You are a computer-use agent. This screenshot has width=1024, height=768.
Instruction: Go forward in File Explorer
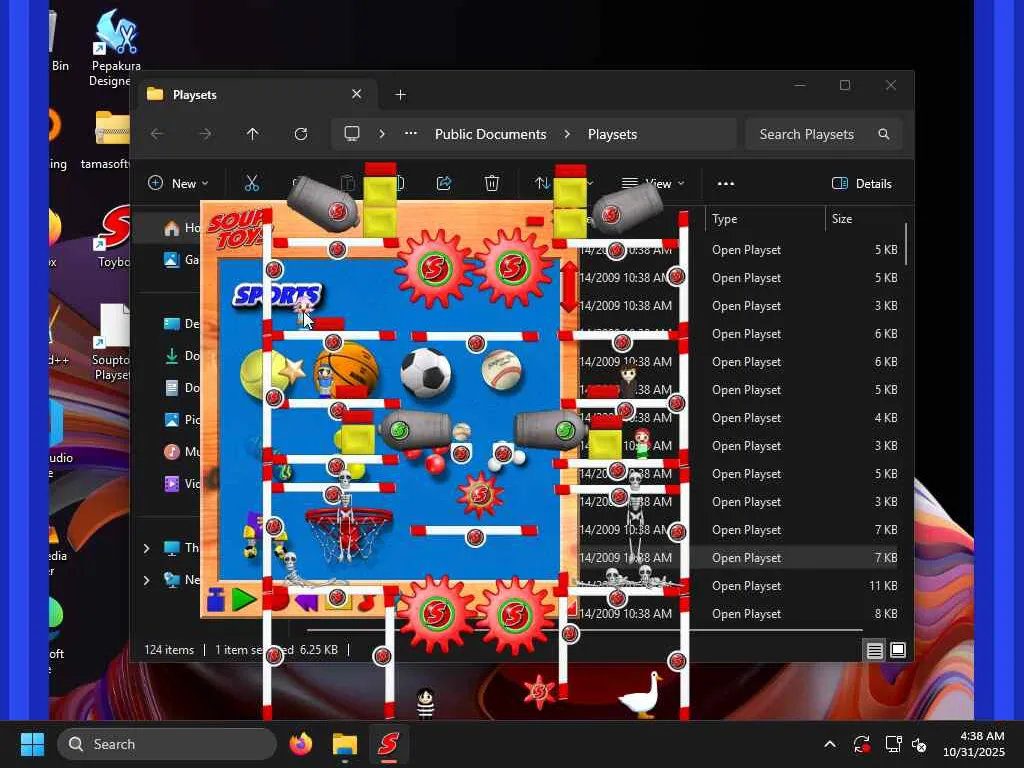[205, 134]
